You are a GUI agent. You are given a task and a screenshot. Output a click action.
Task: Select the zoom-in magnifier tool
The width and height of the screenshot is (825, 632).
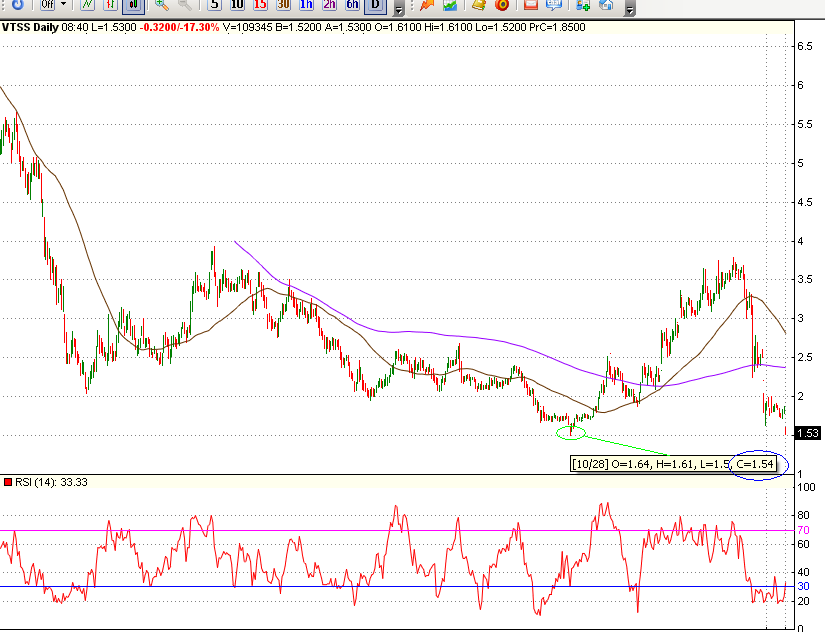[161, 6]
